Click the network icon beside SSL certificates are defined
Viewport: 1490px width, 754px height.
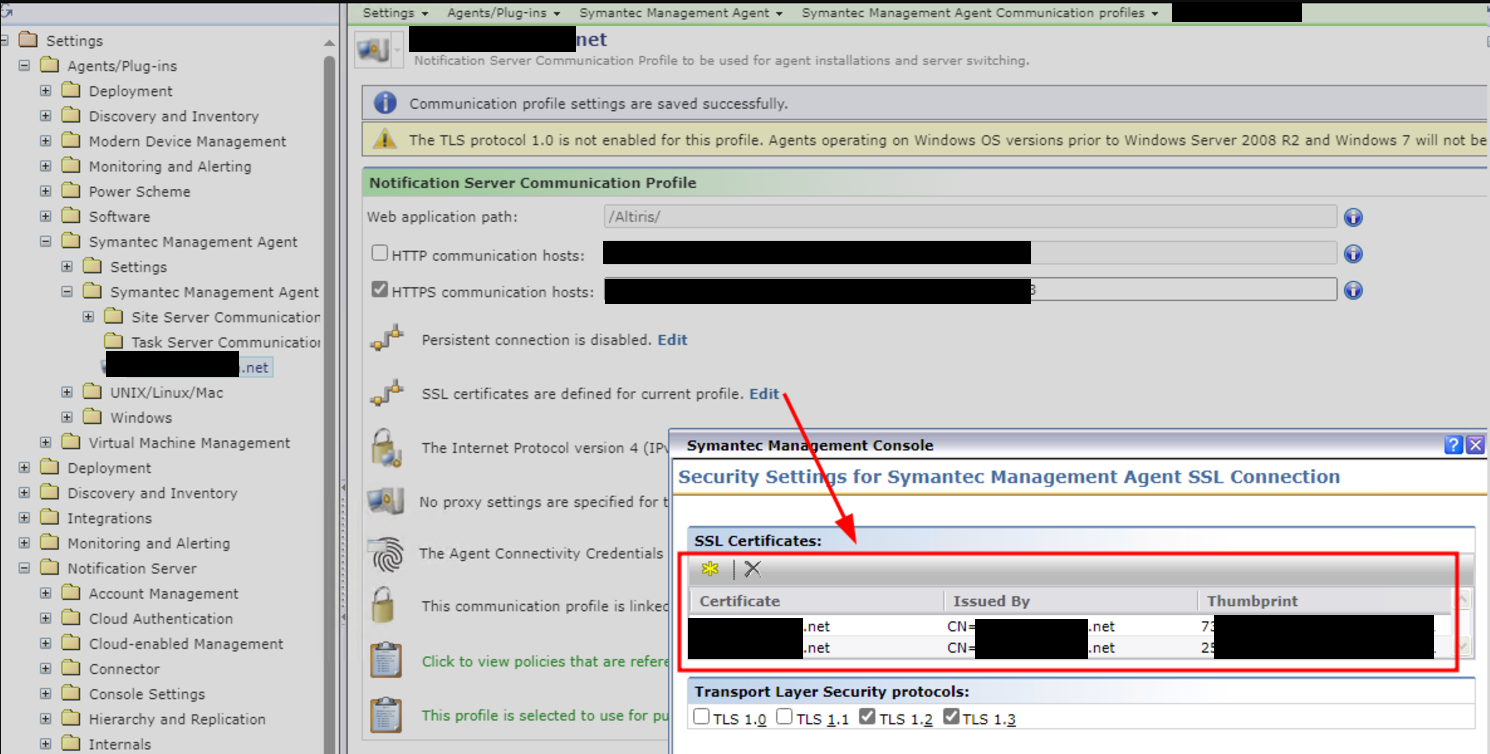(x=386, y=393)
